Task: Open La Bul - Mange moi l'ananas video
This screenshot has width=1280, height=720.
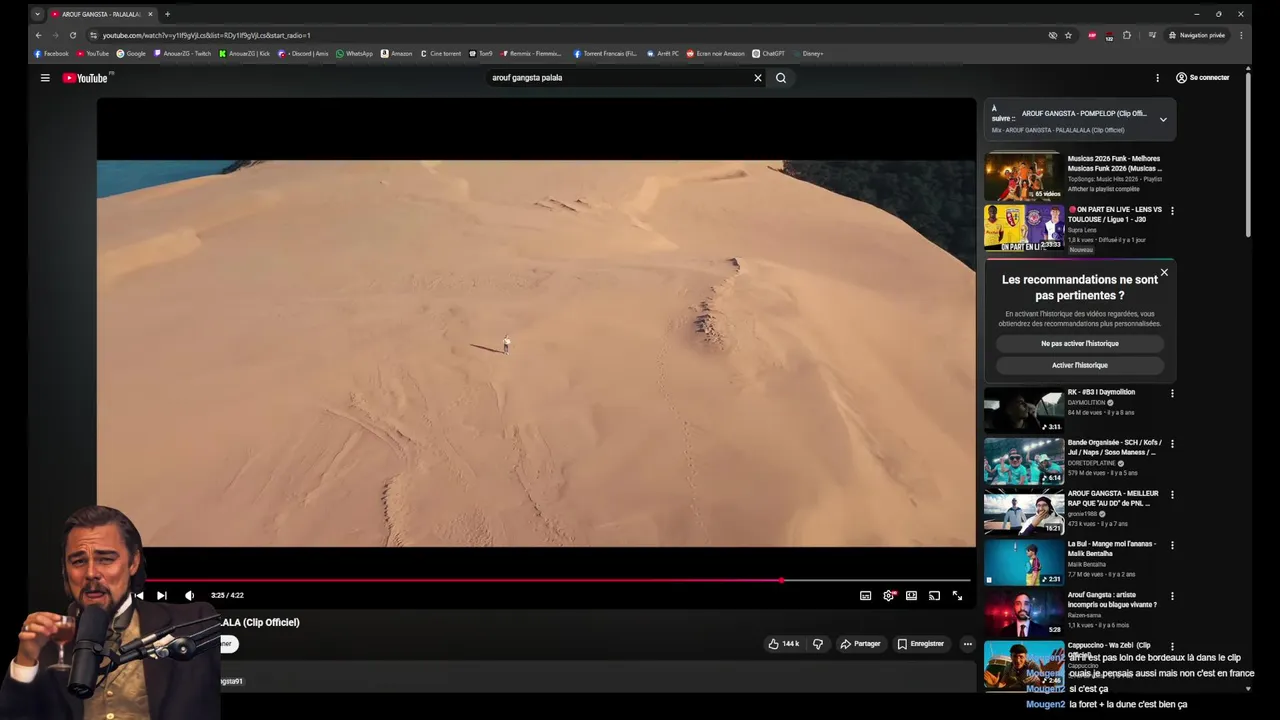Action: pyautogui.click(x=1024, y=563)
